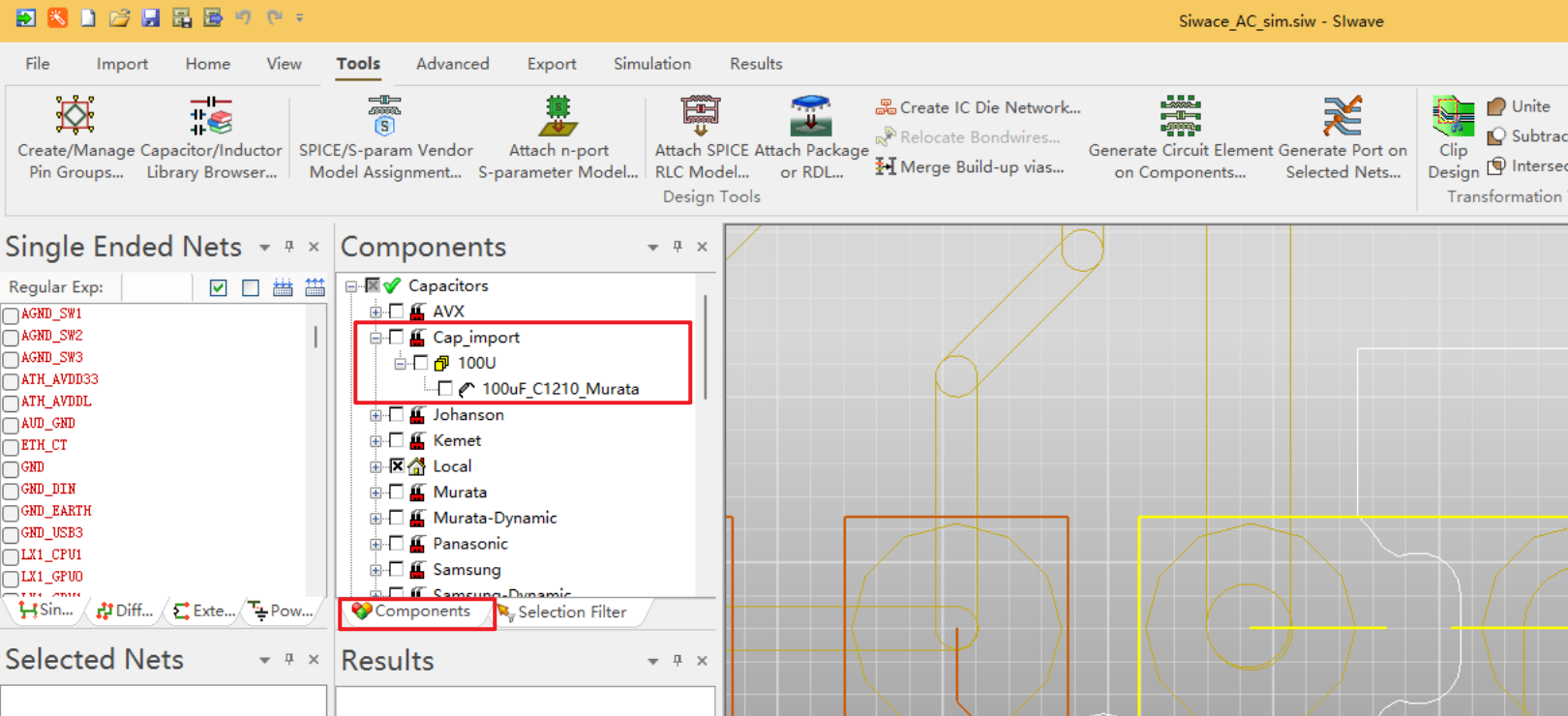The width and height of the screenshot is (1568, 716).
Task: Expand the Kemet library node
Action: coord(376,440)
